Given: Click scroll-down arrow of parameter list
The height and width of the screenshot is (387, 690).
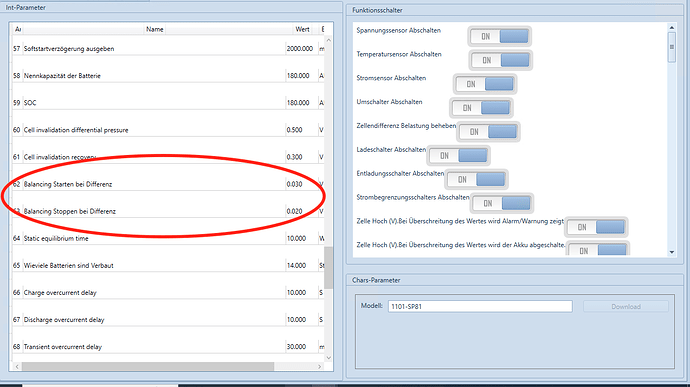Looking at the screenshot, I should pyautogui.click(x=328, y=358).
